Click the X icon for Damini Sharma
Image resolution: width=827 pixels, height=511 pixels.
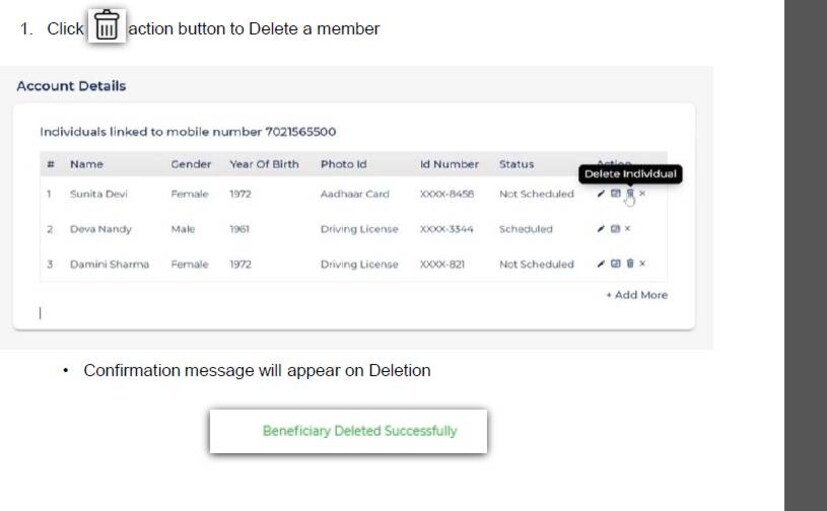642,264
